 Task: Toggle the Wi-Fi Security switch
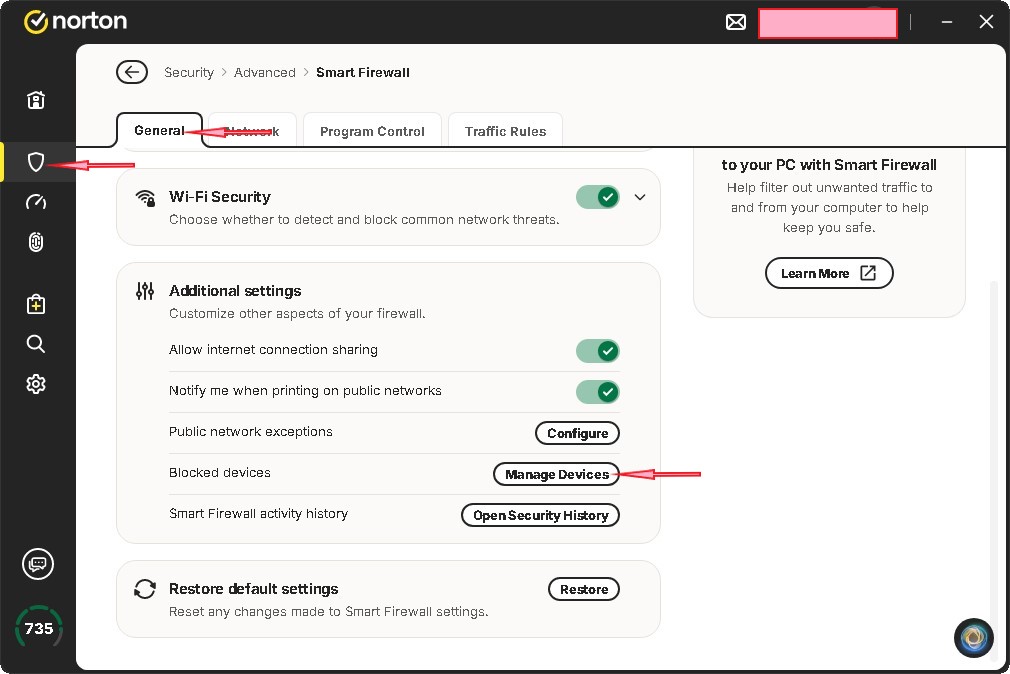pos(598,197)
